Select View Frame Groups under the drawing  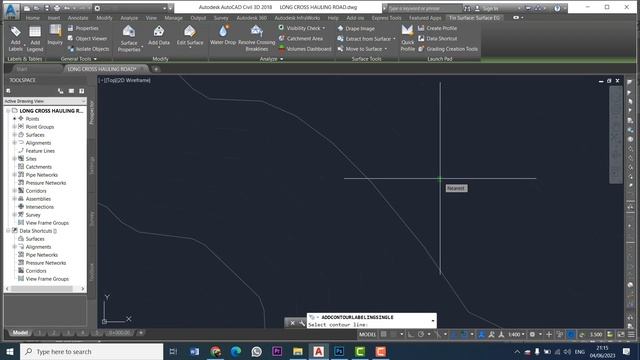pyautogui.click(x=47, y=223)
